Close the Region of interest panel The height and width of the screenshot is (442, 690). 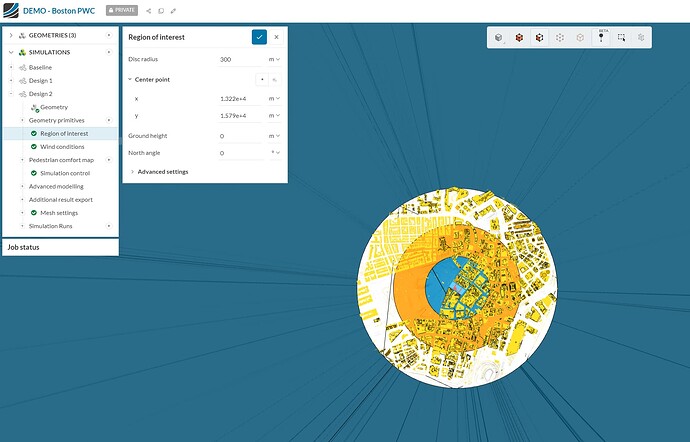click(x=276, y=37)
